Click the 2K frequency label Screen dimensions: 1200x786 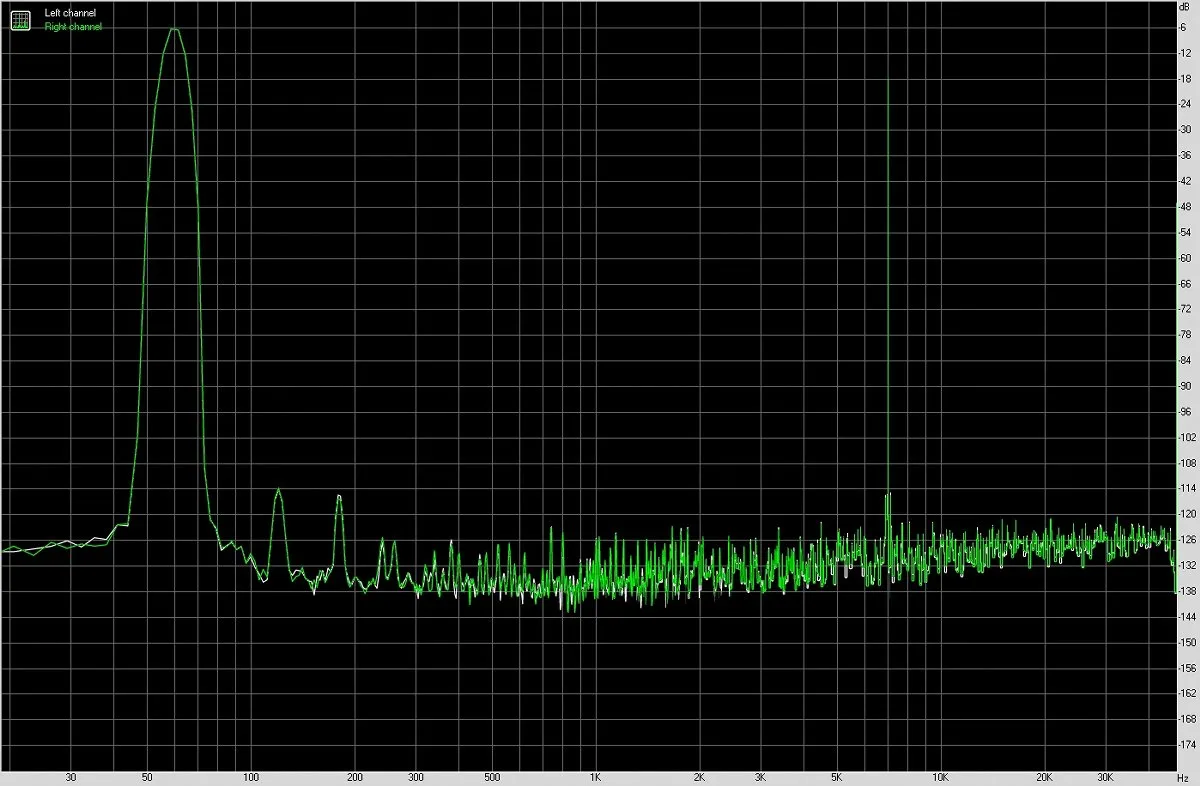(x=699, y=777)
